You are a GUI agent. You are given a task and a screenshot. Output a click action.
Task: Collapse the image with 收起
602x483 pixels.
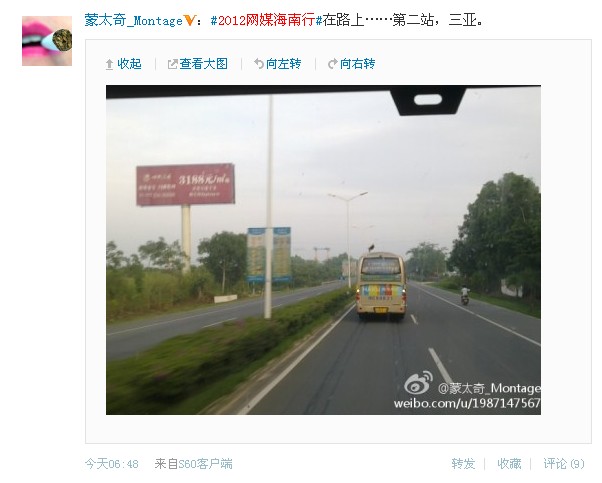(x=129, y=64)
